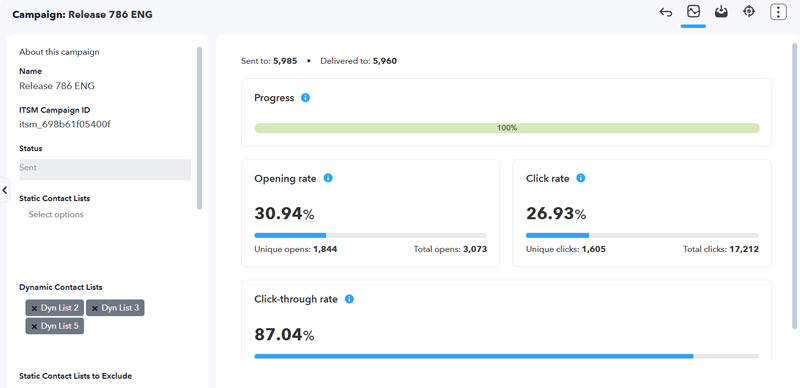Remove Dyn List 3 tag

pyautogui.click(x=94, y=308)
